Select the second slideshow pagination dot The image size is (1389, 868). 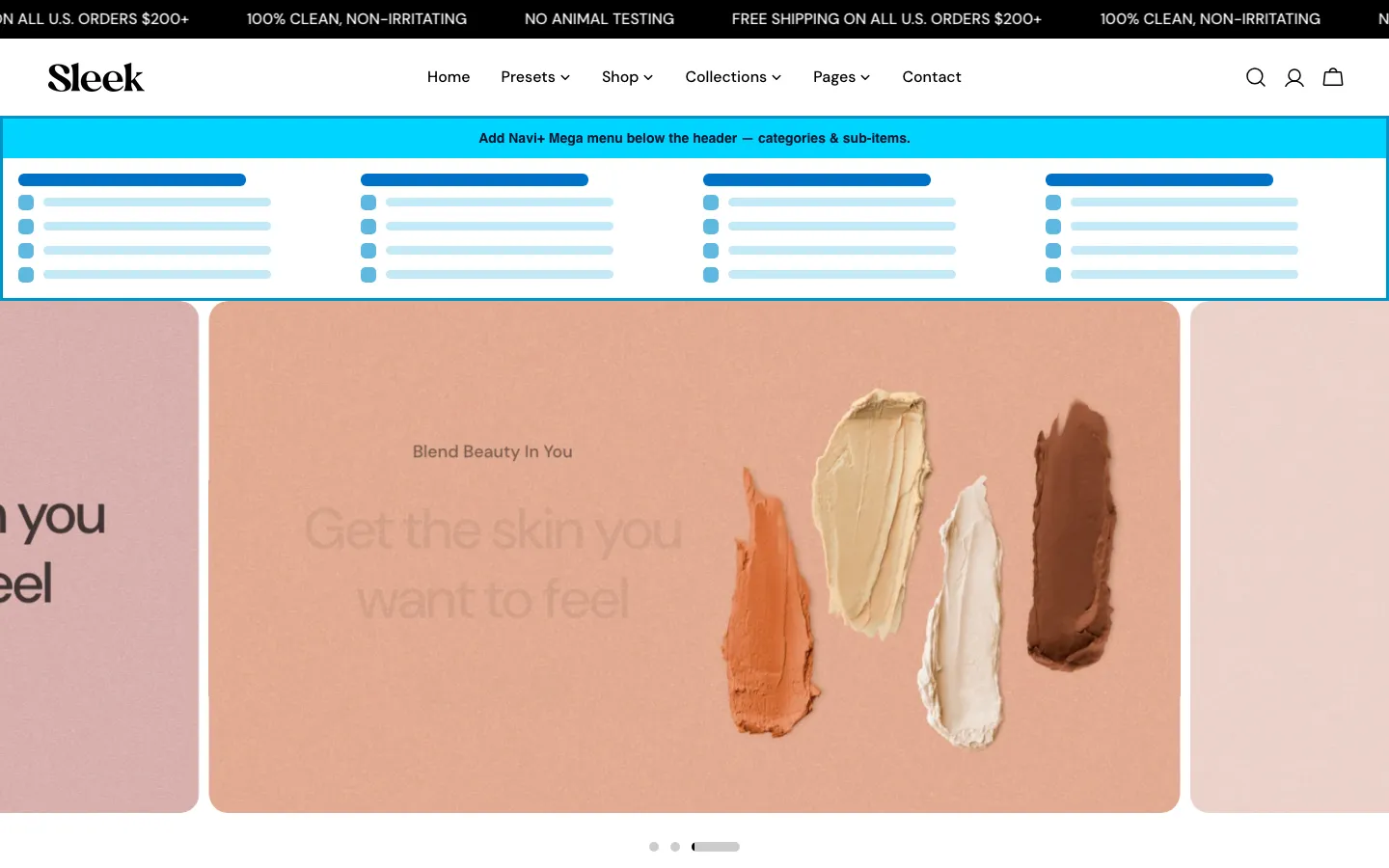[675, 847]
